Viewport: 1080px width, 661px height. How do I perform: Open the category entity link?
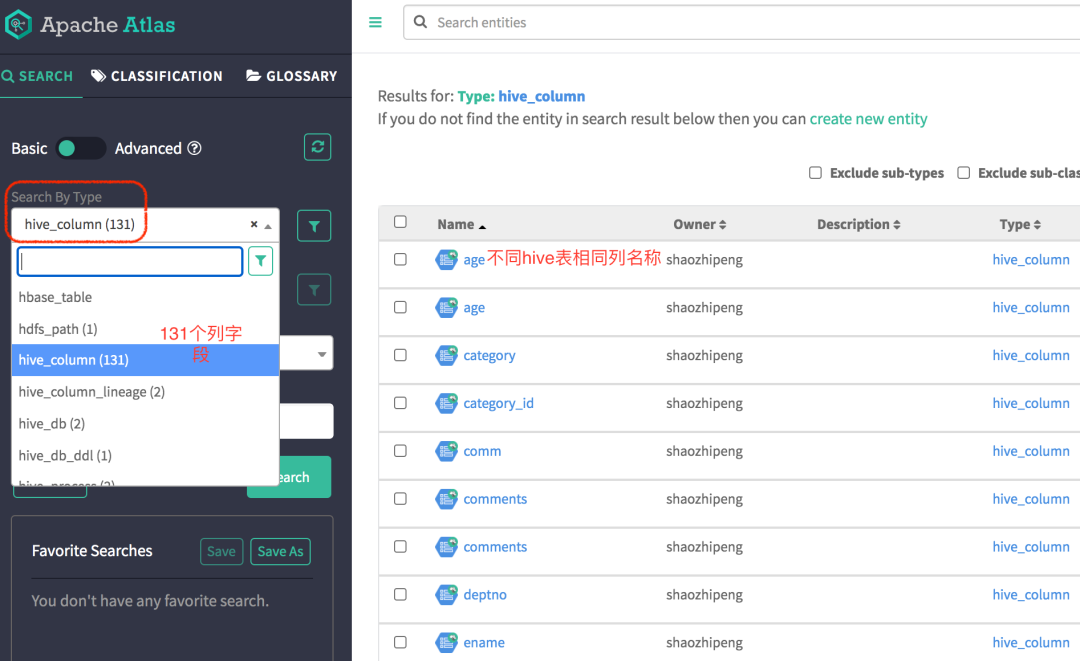489,355
